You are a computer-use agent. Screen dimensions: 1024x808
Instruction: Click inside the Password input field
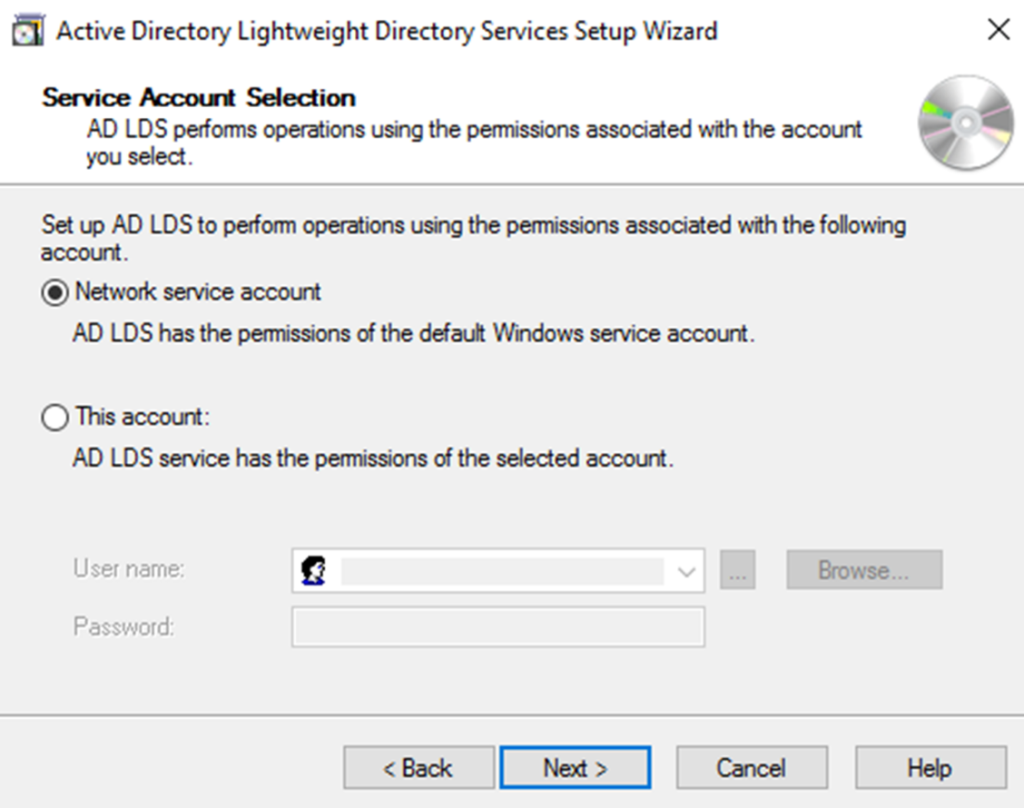497,627
